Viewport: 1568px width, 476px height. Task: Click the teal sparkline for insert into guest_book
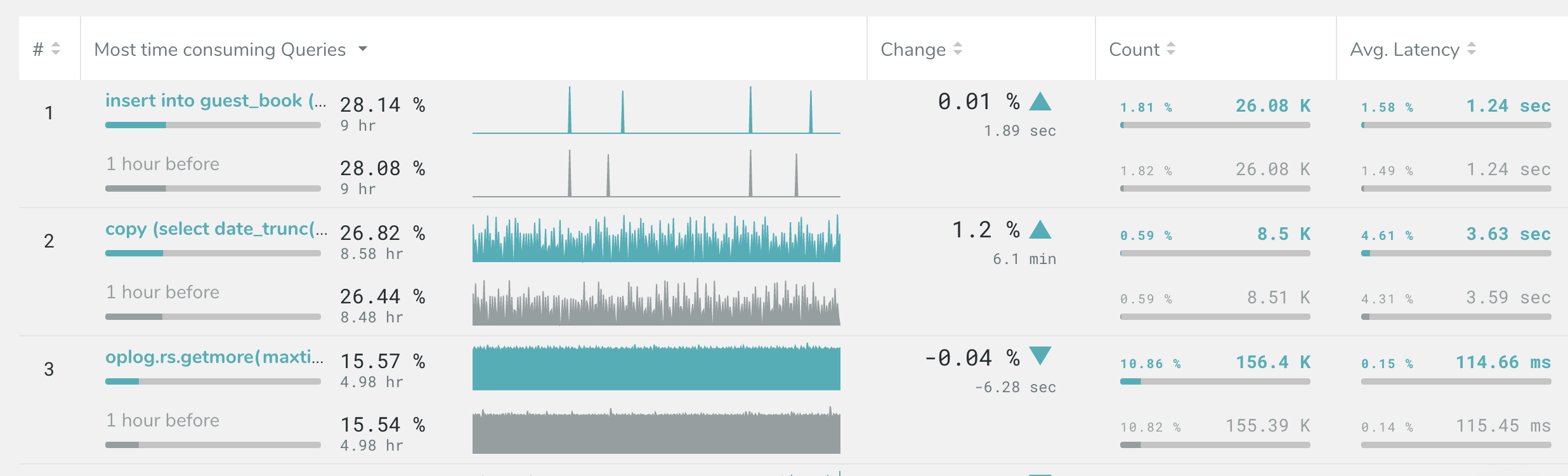point(656,111)
